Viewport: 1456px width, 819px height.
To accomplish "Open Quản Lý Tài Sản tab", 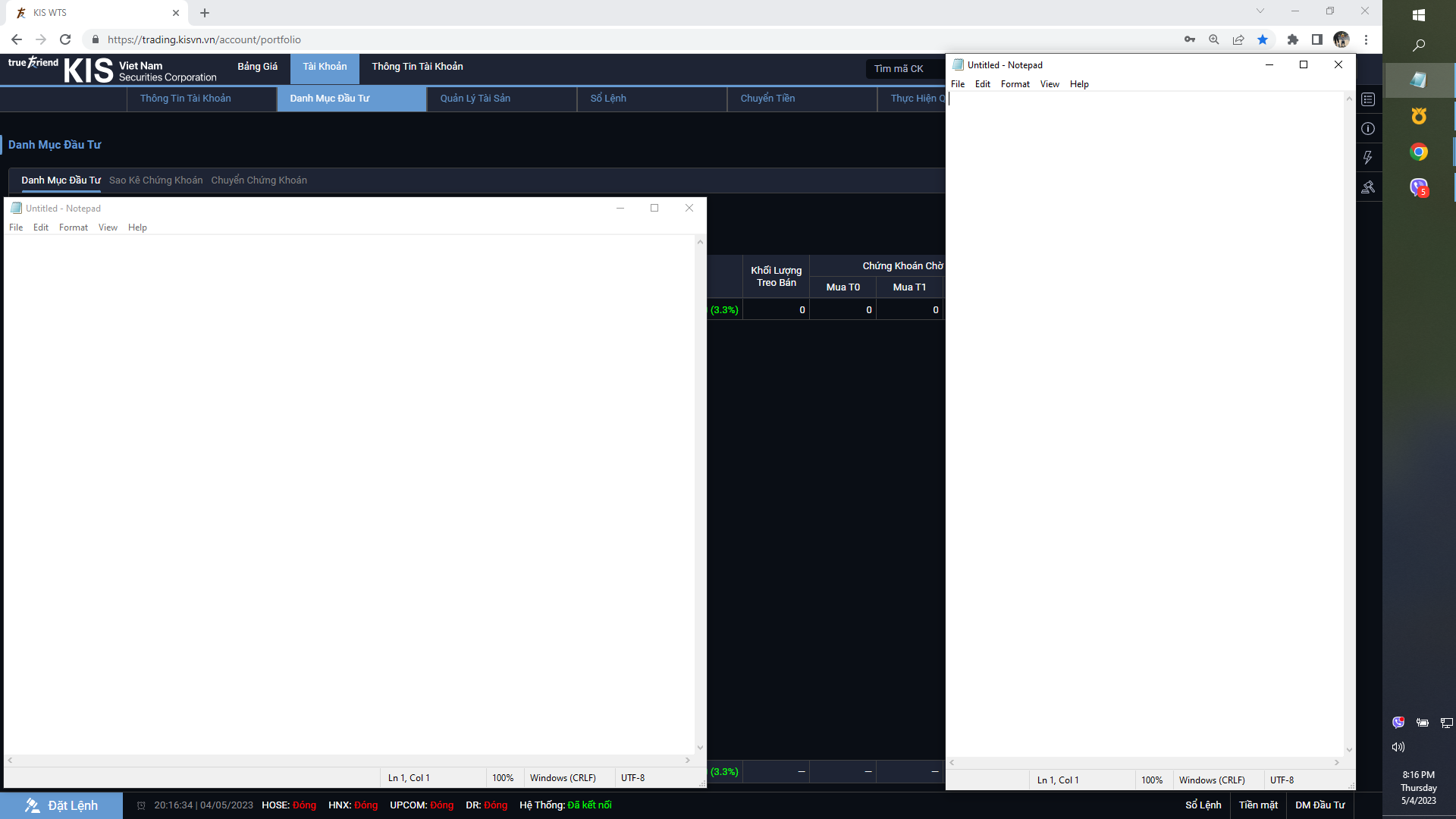I will coord(475,99).
